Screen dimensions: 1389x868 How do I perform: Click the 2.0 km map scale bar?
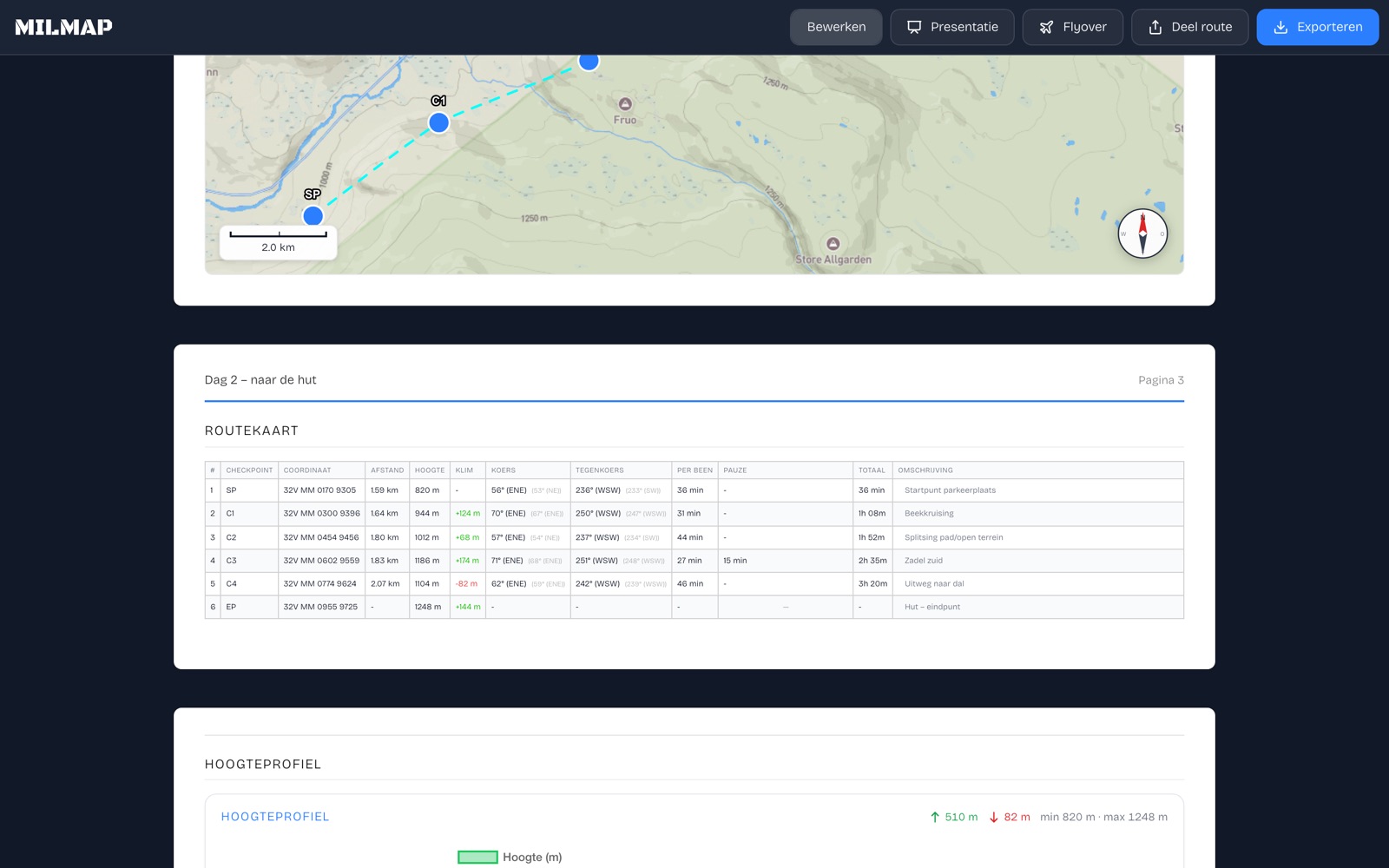[x=279, y=241]
